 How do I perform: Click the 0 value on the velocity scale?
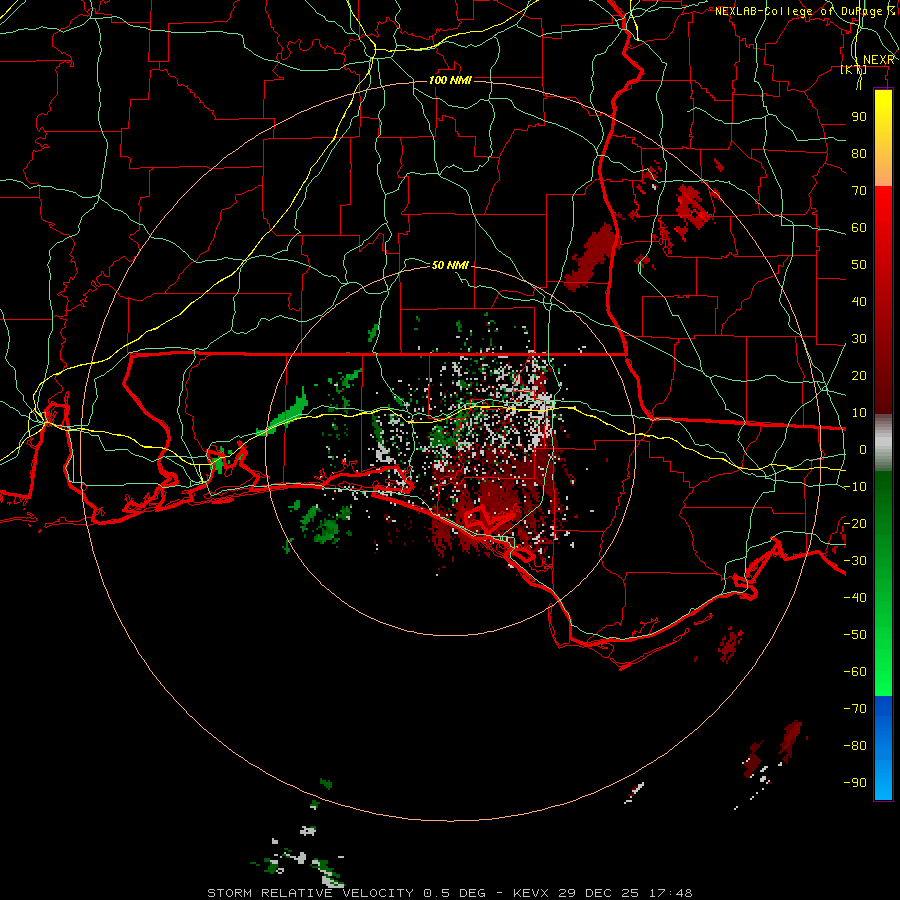click(863, 449)
